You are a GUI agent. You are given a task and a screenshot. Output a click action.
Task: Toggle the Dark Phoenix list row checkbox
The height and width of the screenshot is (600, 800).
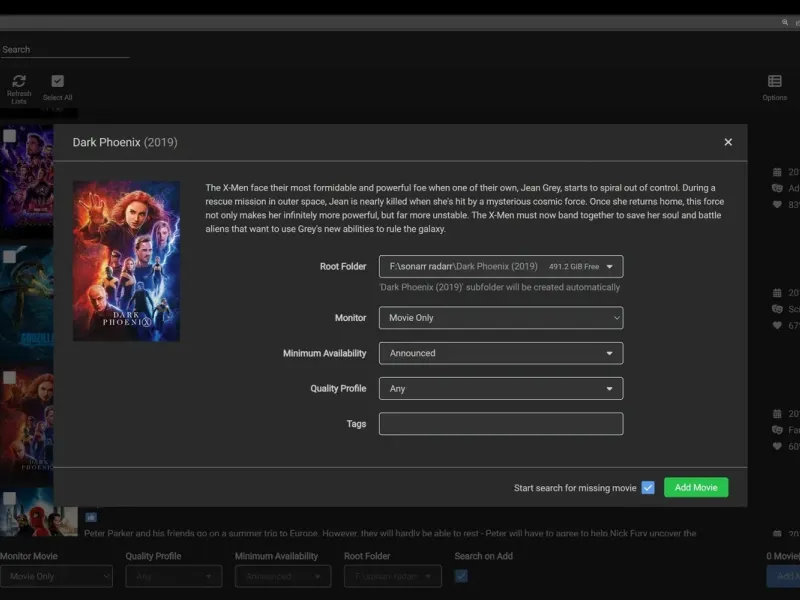click(10, 377)
